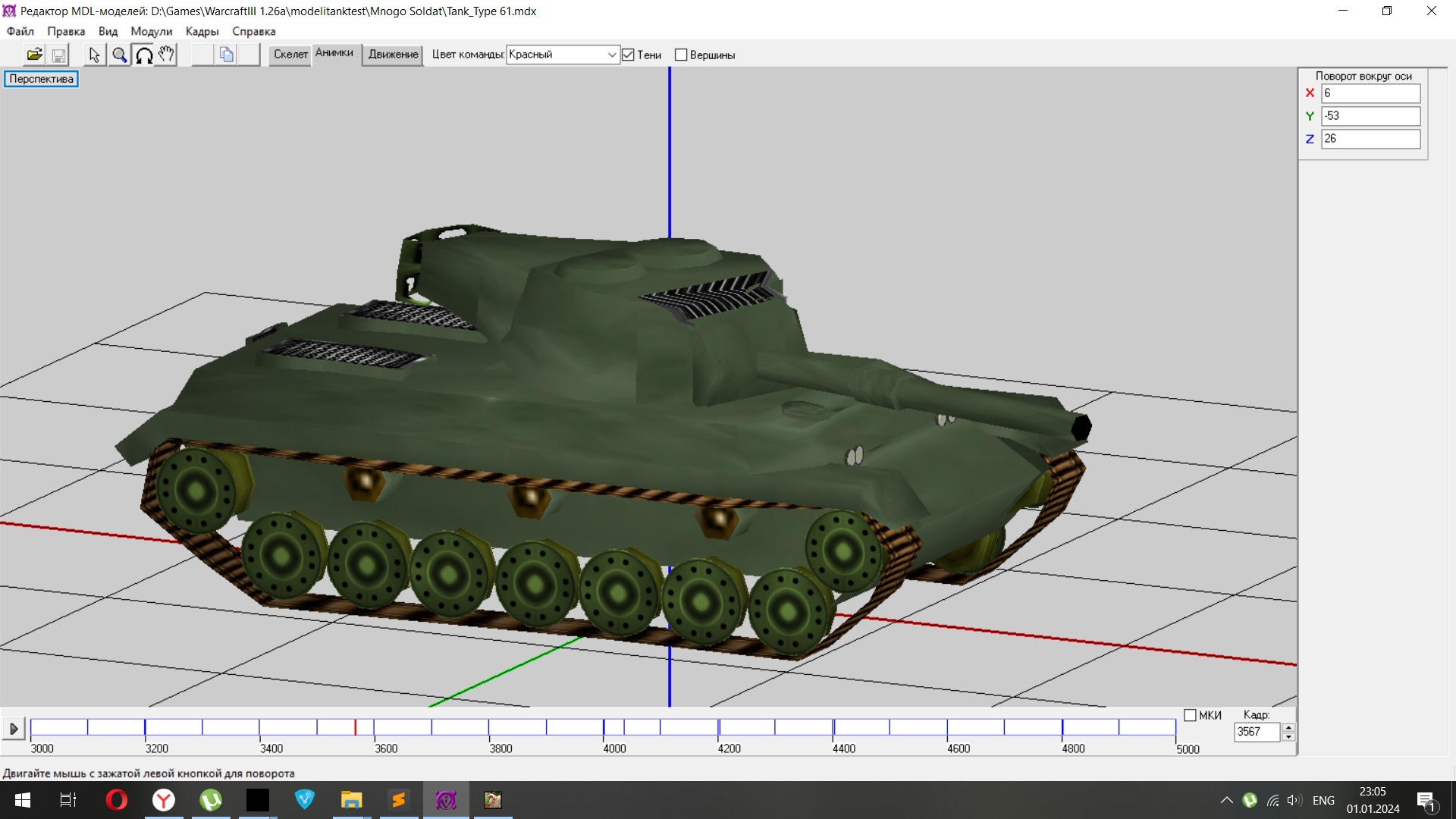1456x819 pixels.
Task: Increase the Кадр value with up arrow
Action: pyautogui.click(x=1288, y=727)
